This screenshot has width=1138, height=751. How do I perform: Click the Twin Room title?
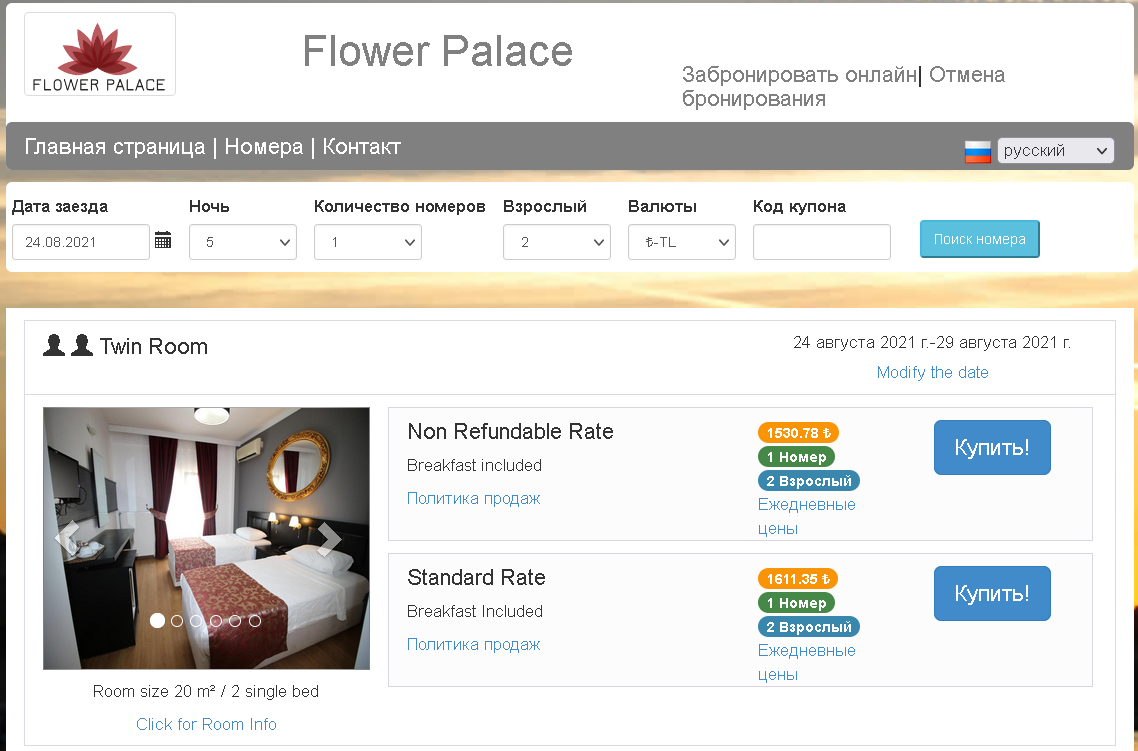point(153,346)
